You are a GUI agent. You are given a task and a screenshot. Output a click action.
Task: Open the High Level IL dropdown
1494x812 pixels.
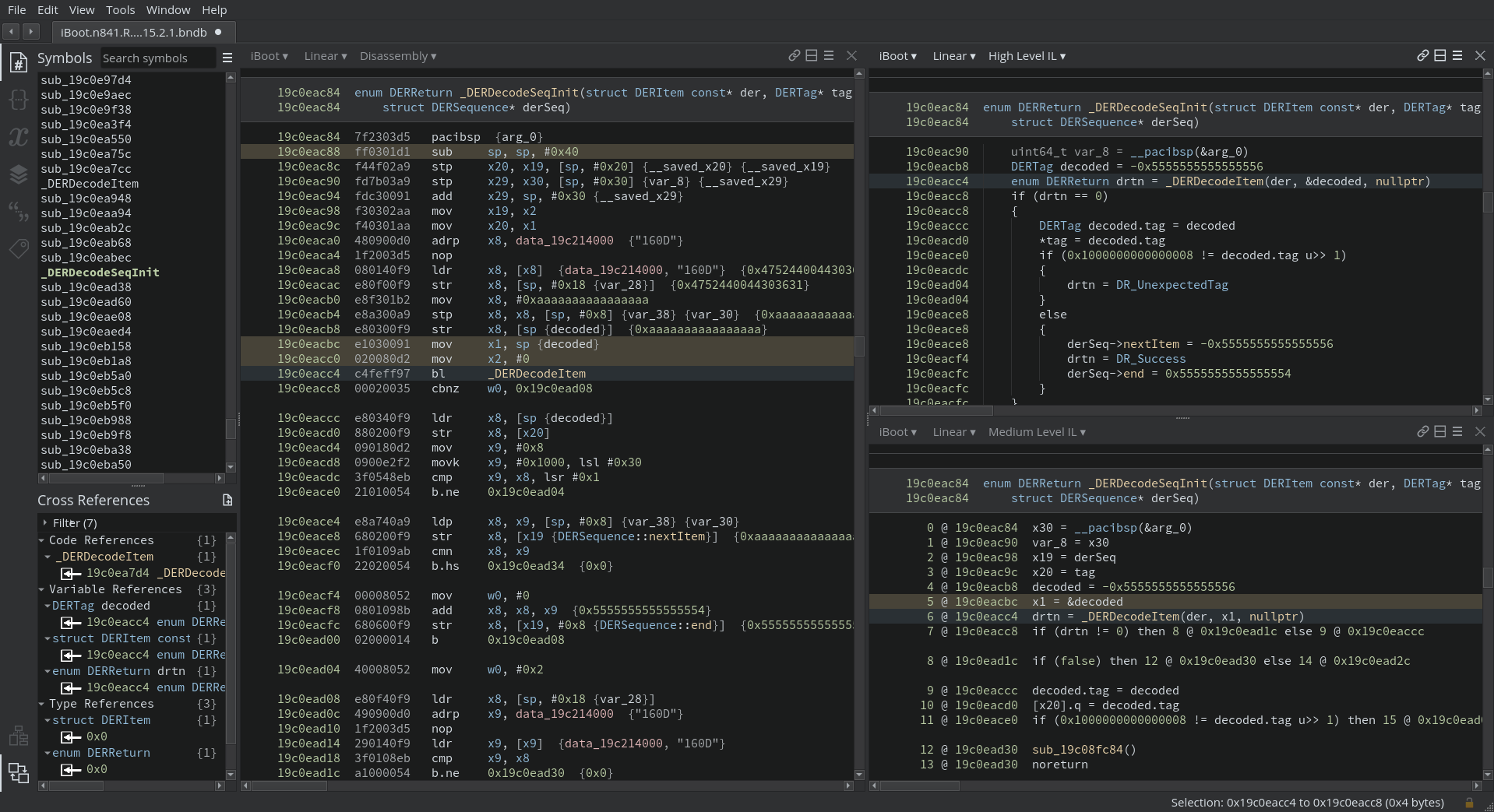[x=1026, y=56]
